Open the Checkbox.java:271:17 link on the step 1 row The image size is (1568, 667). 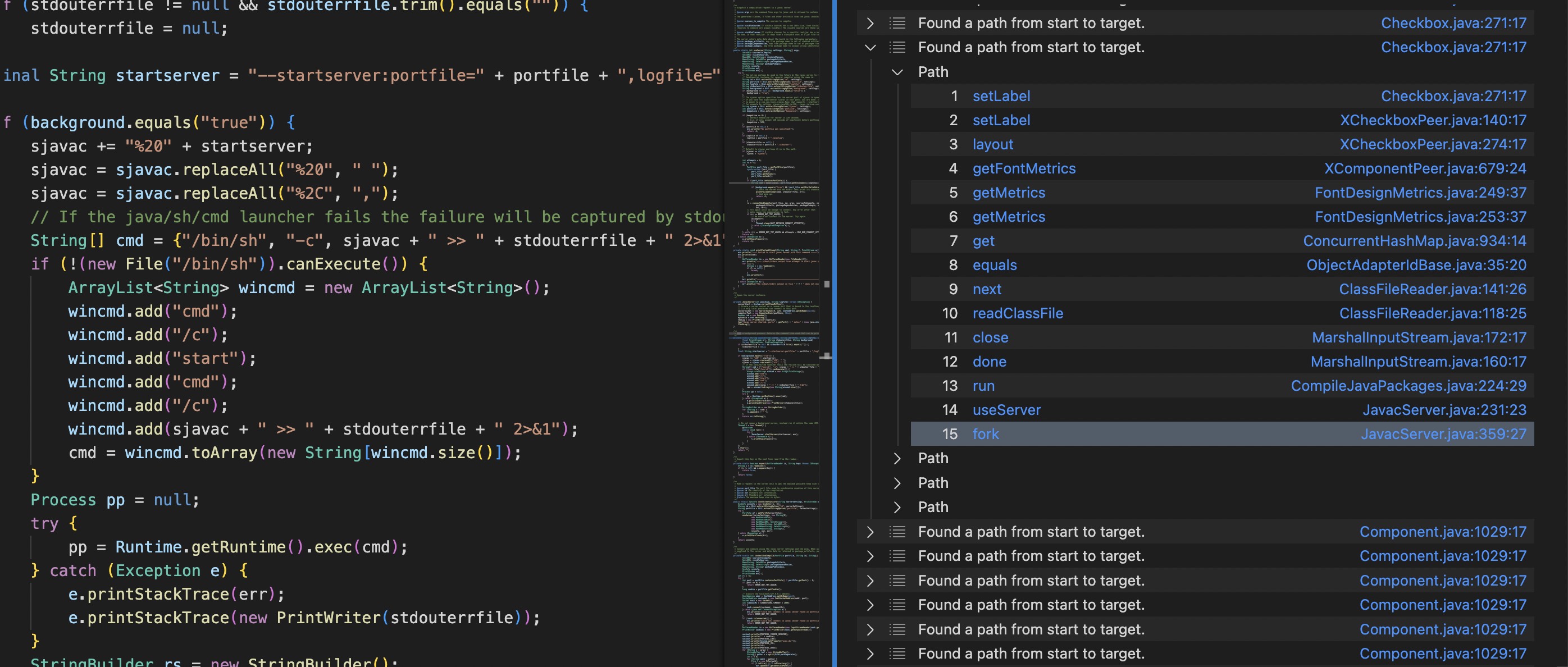click(x=1453, y=96)
